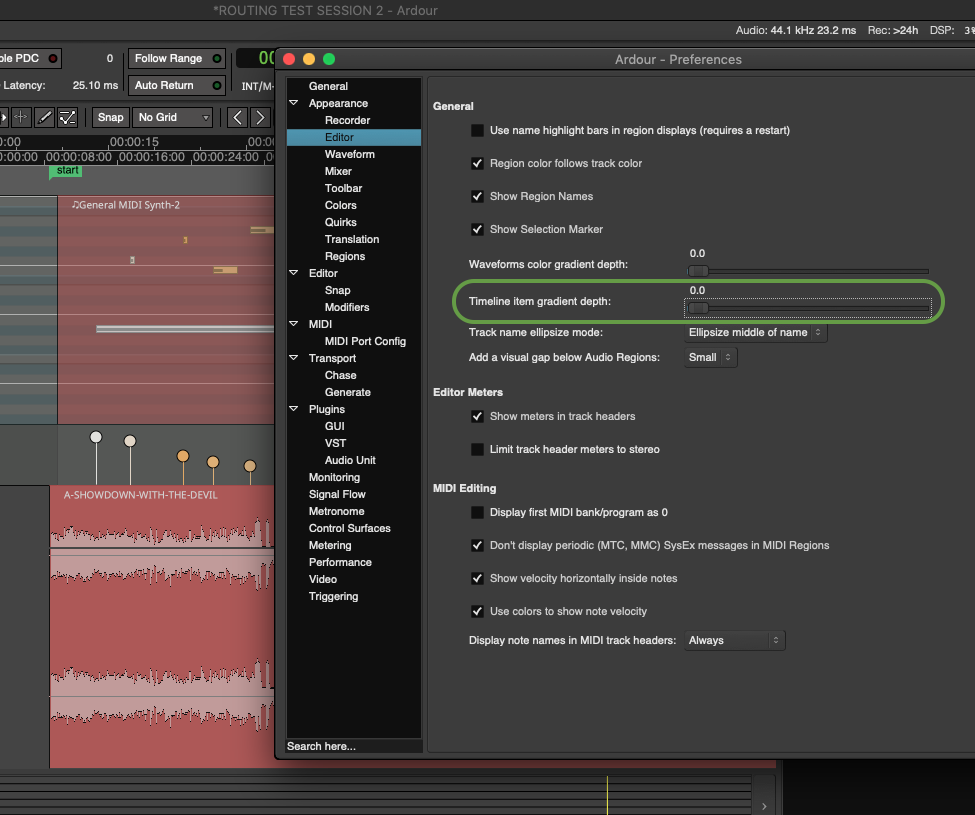Image resolution: width=975 pixels, height=815 pixels.
Task: Toggle the Follow Range button
Action: (177, 59)
